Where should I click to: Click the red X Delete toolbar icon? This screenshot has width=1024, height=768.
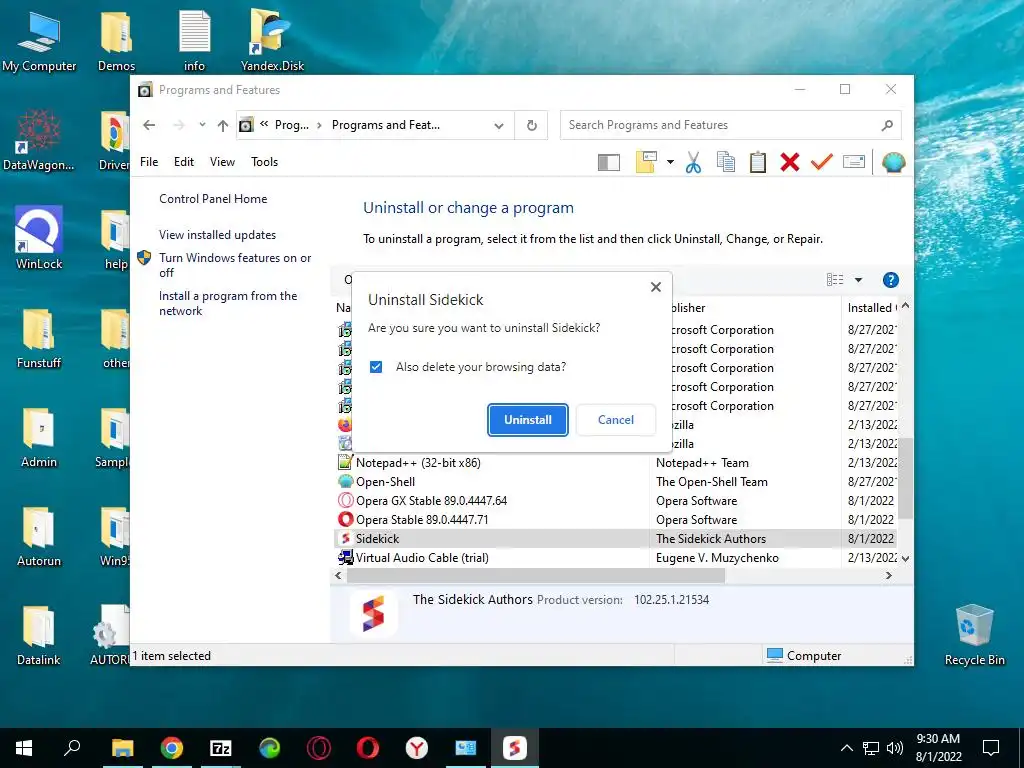click(790, 162)
